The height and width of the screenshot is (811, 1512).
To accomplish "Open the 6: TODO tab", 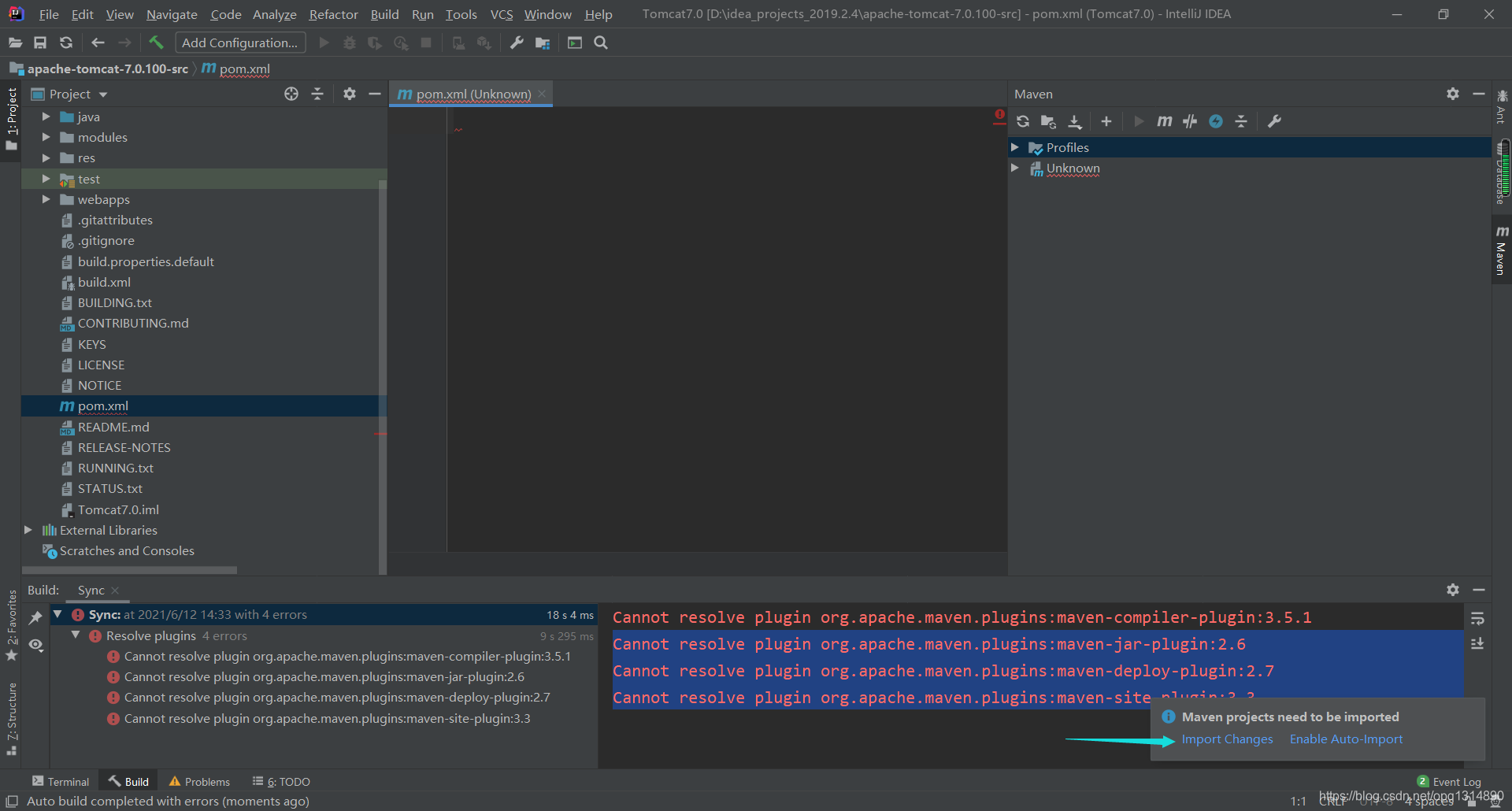I will (281, 781).
